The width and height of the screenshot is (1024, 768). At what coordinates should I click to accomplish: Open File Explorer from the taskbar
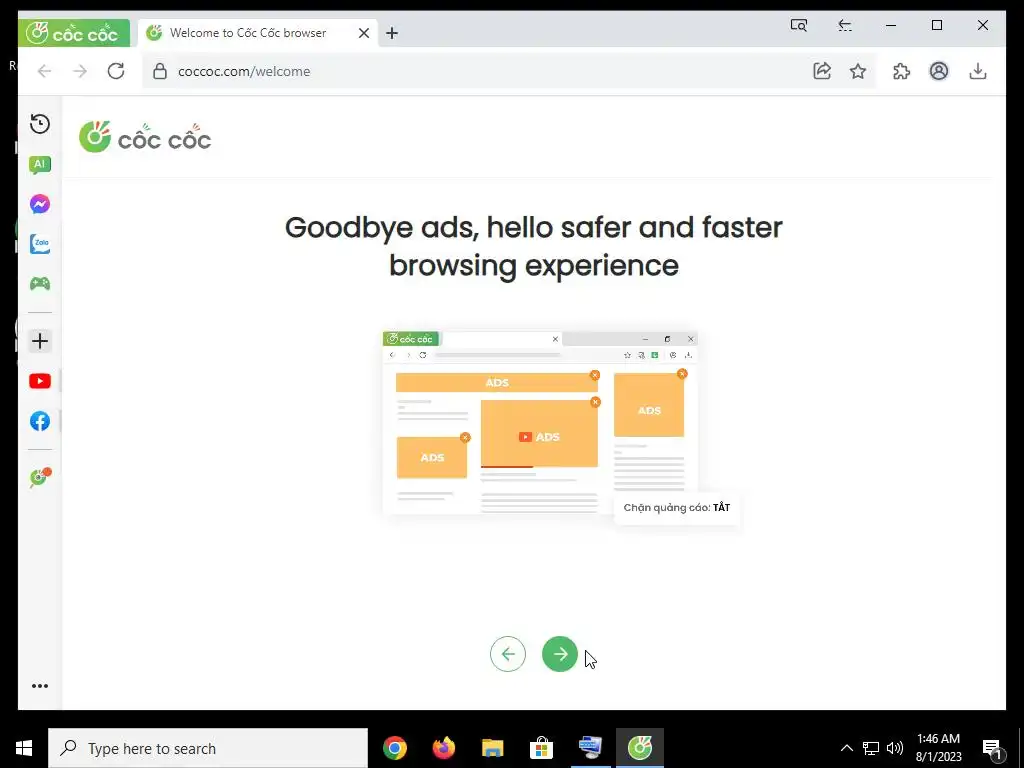493,748
